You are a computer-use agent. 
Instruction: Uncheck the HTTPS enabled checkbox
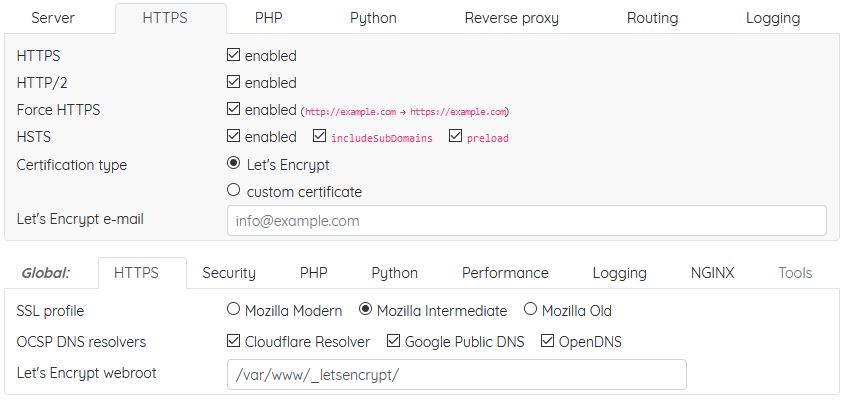click(234, 56)
